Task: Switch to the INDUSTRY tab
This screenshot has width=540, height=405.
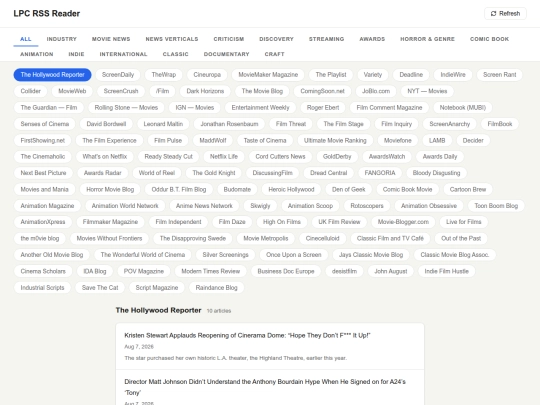Action: [x=62, y=39]
